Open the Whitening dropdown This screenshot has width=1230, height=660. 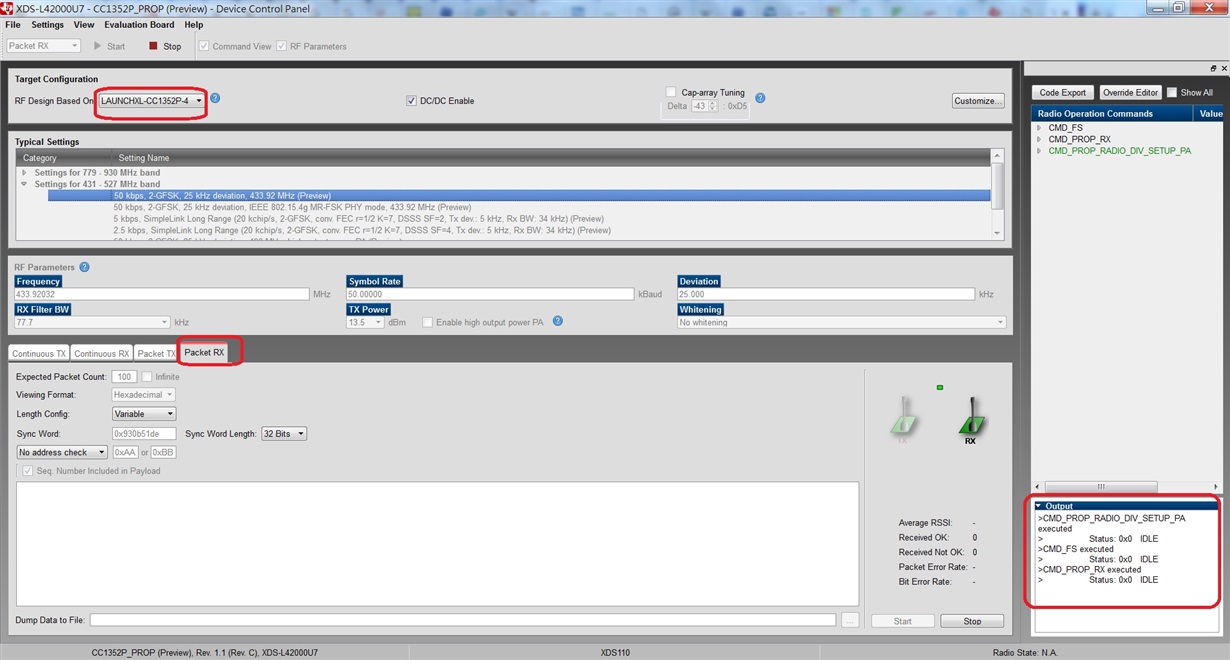coord(842,322)
